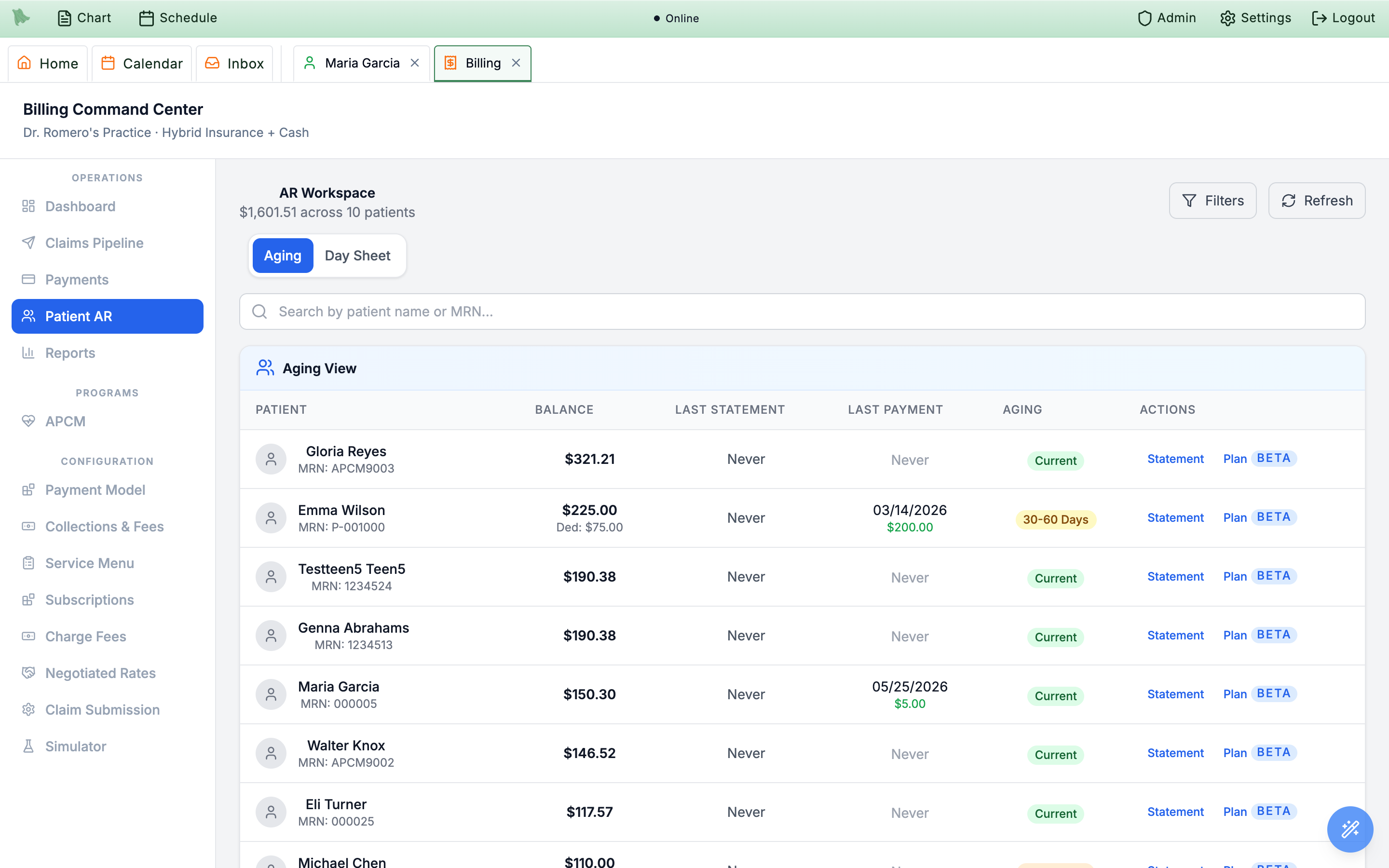The image size is (1389, 868).
Task: Open Payments in sidebar
Action: pos(108,280)
